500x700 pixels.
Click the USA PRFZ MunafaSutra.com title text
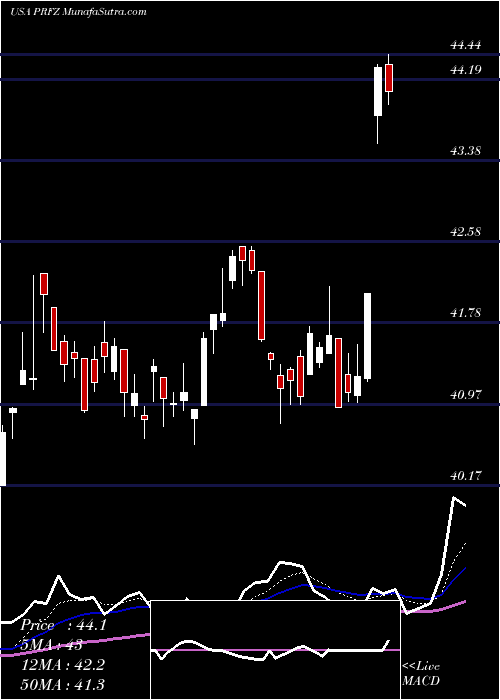coord(78,11)
